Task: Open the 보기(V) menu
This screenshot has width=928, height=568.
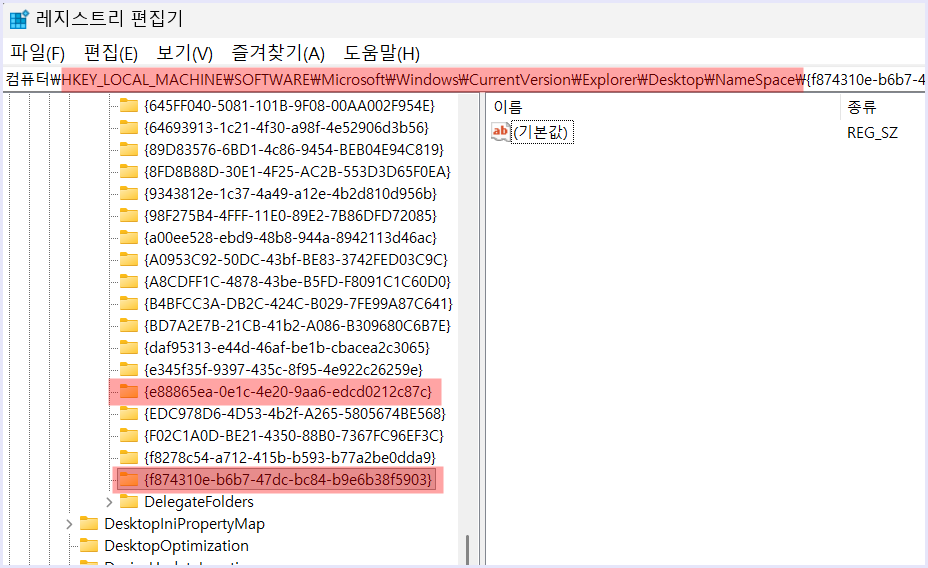Action: pyautogui.click(x=184, y=53)
